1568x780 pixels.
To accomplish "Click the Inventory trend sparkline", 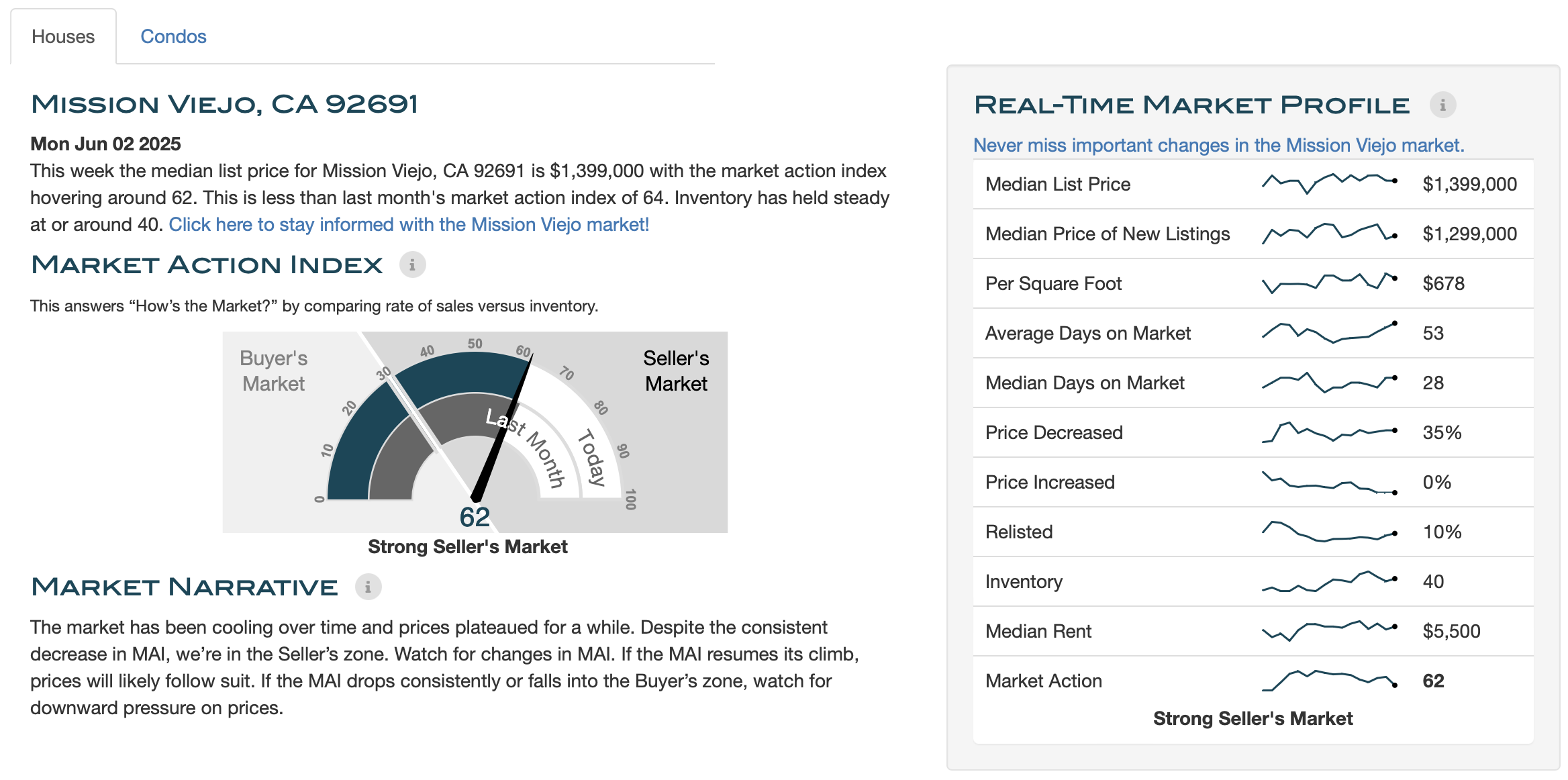I will click(1329, 581).
